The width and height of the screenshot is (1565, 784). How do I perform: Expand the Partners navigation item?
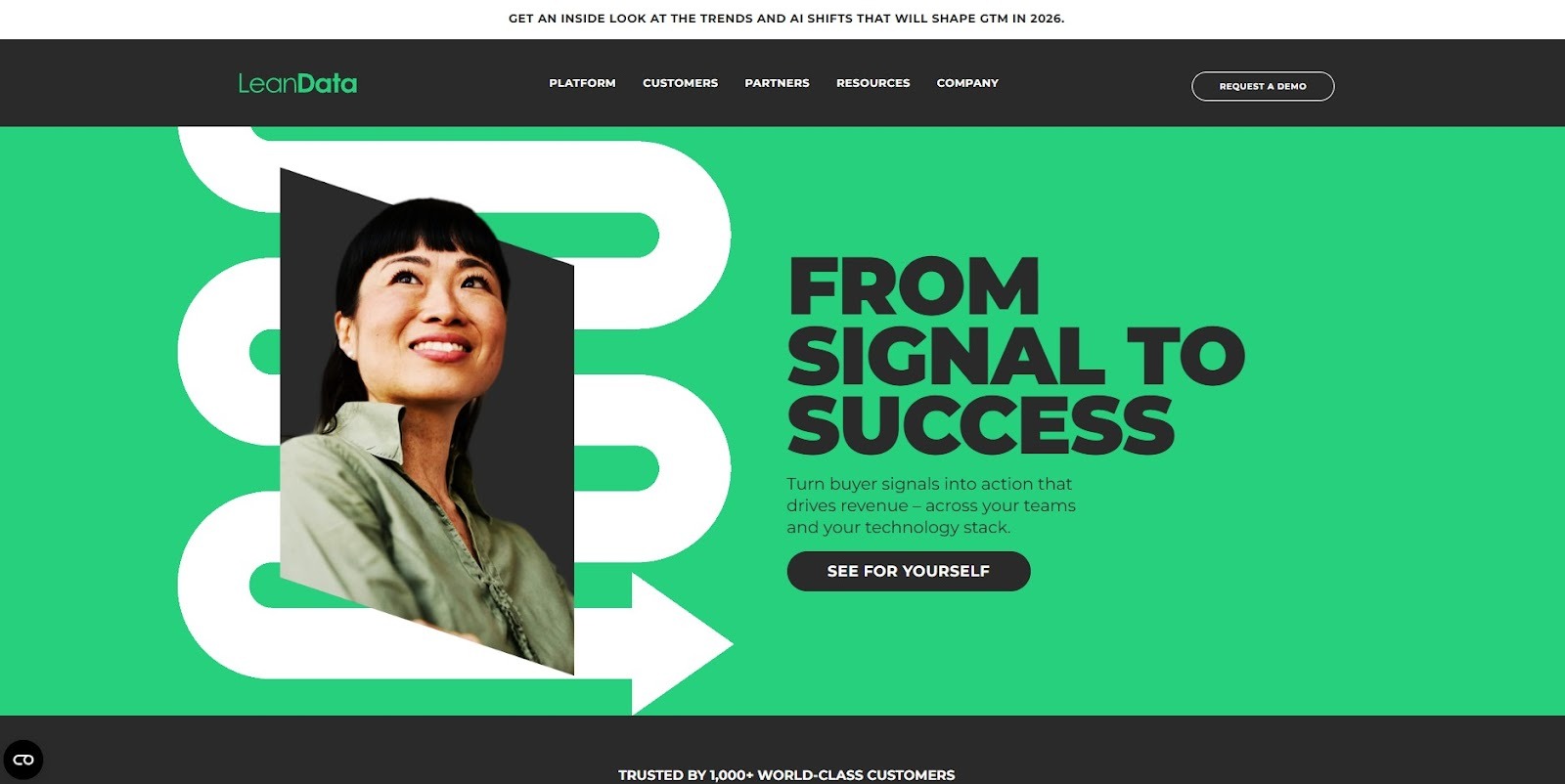(x=777, y=83)
